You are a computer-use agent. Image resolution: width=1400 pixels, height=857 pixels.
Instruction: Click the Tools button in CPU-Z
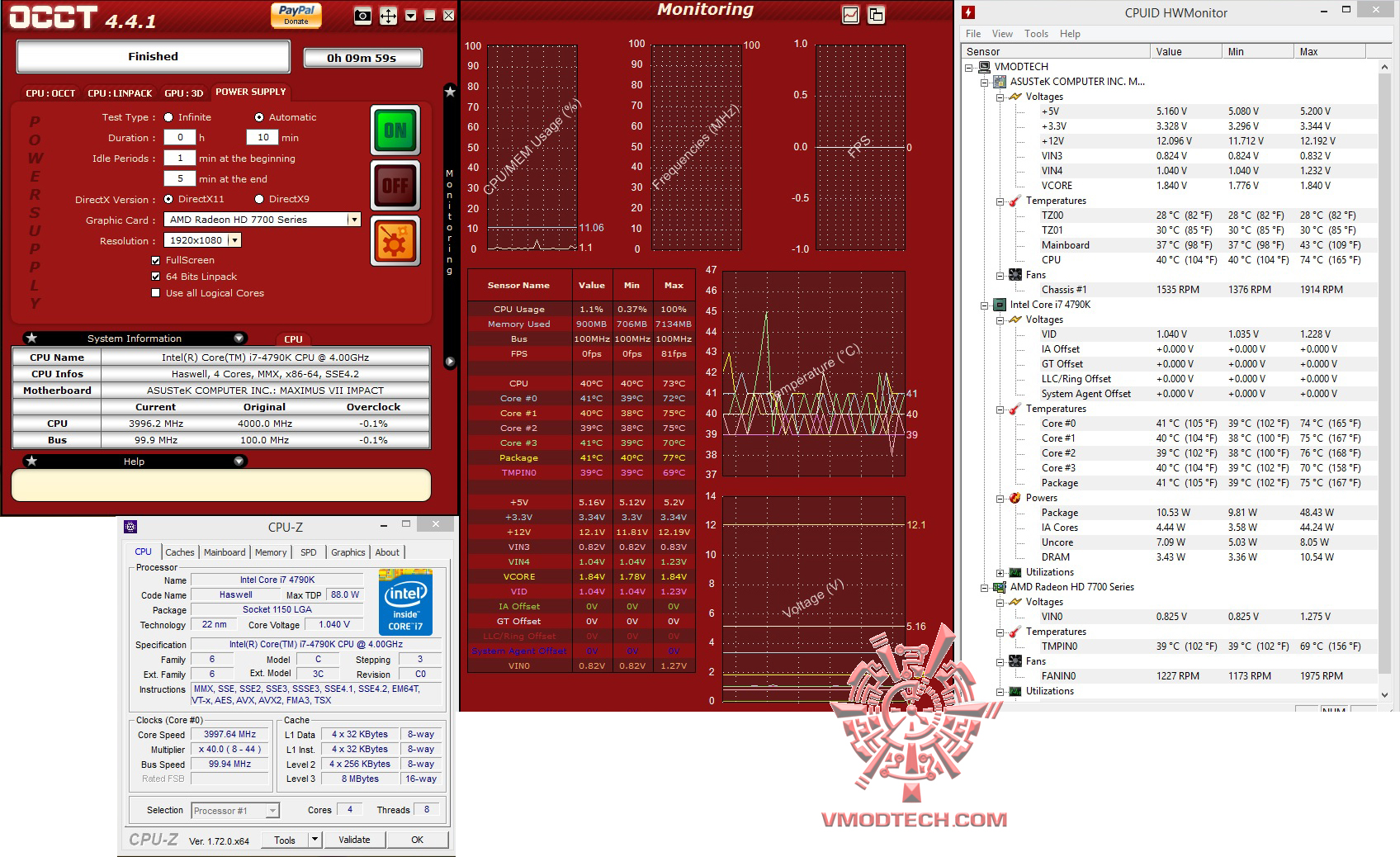[285, 840]
